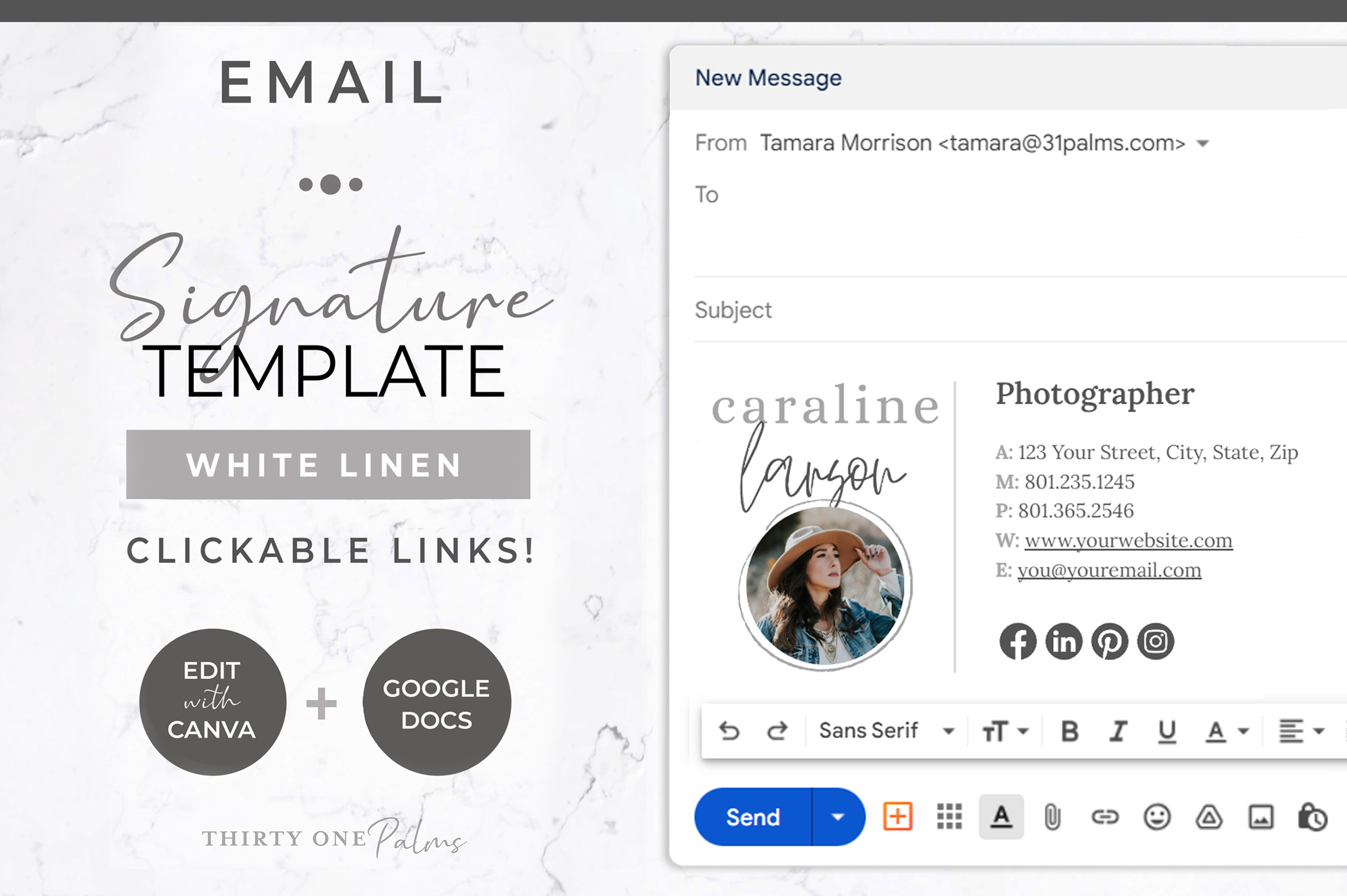The image size is (1347, 896).
Task: Click into the Subject field
Action: (987, 310)
